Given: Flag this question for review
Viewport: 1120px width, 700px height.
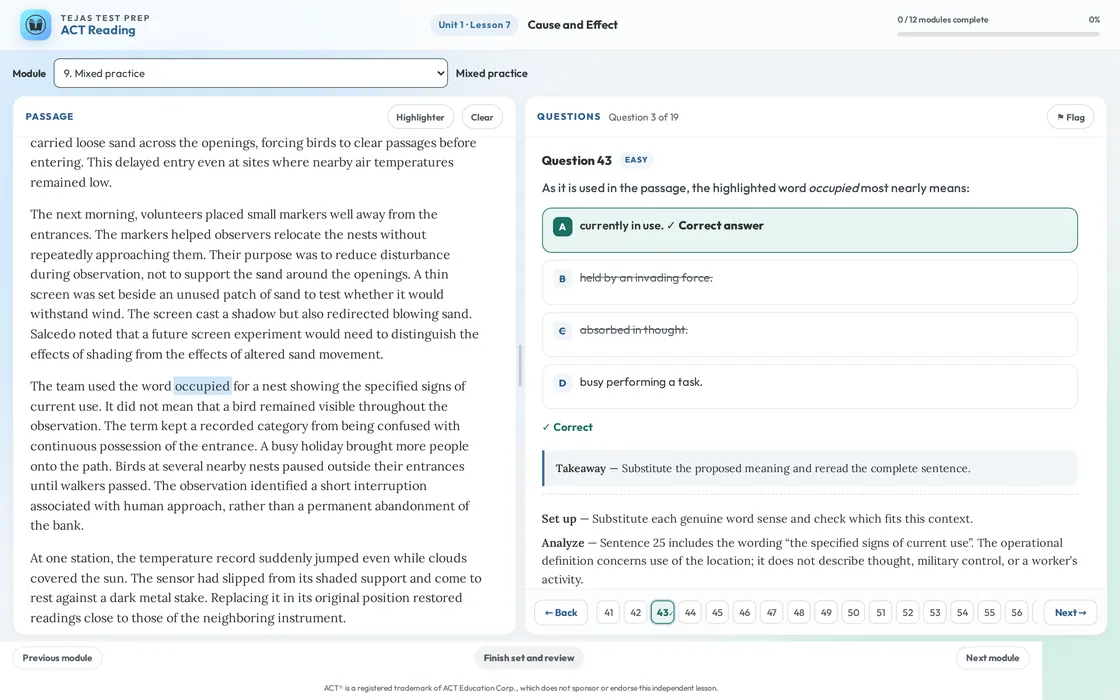Looking at the screenshot, I should click(x=1070, y=117).
